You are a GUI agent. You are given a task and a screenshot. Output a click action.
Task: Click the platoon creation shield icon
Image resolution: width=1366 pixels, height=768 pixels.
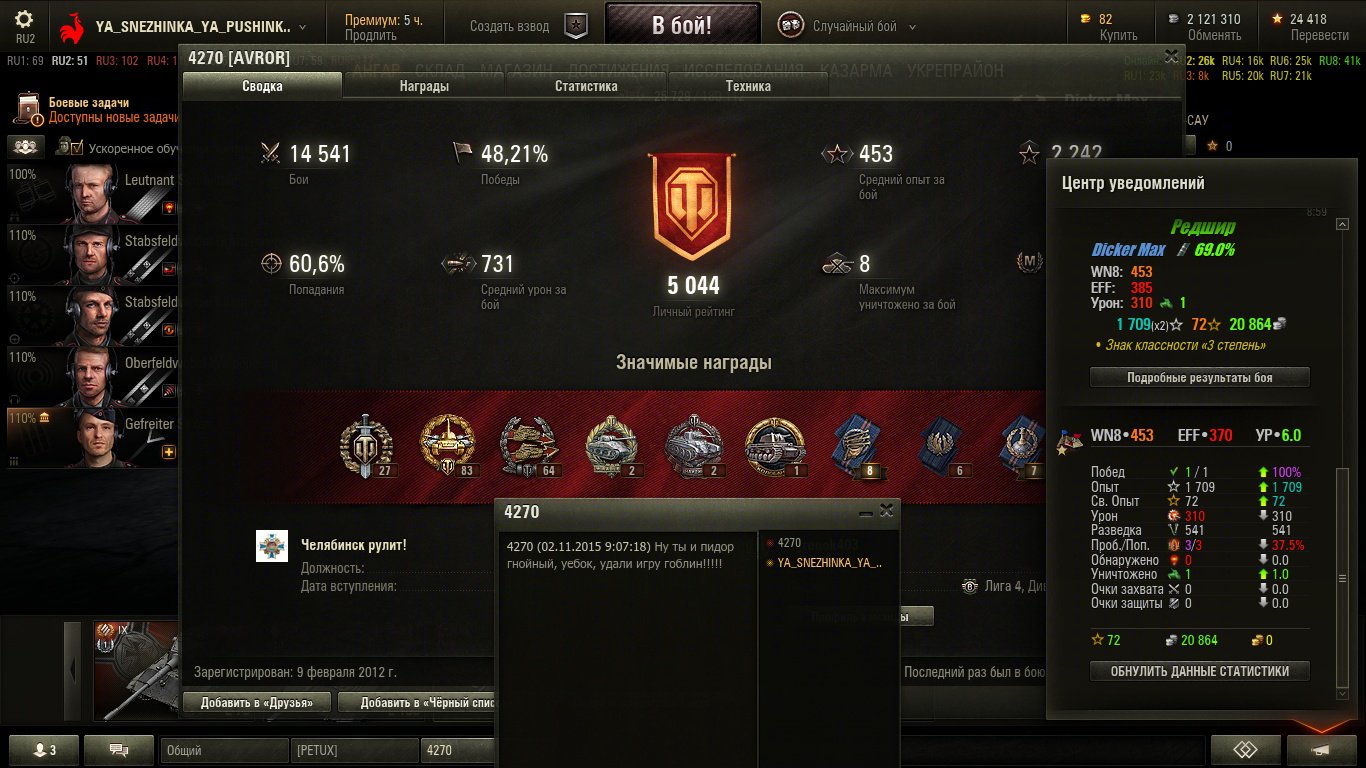tap(576, 26)
